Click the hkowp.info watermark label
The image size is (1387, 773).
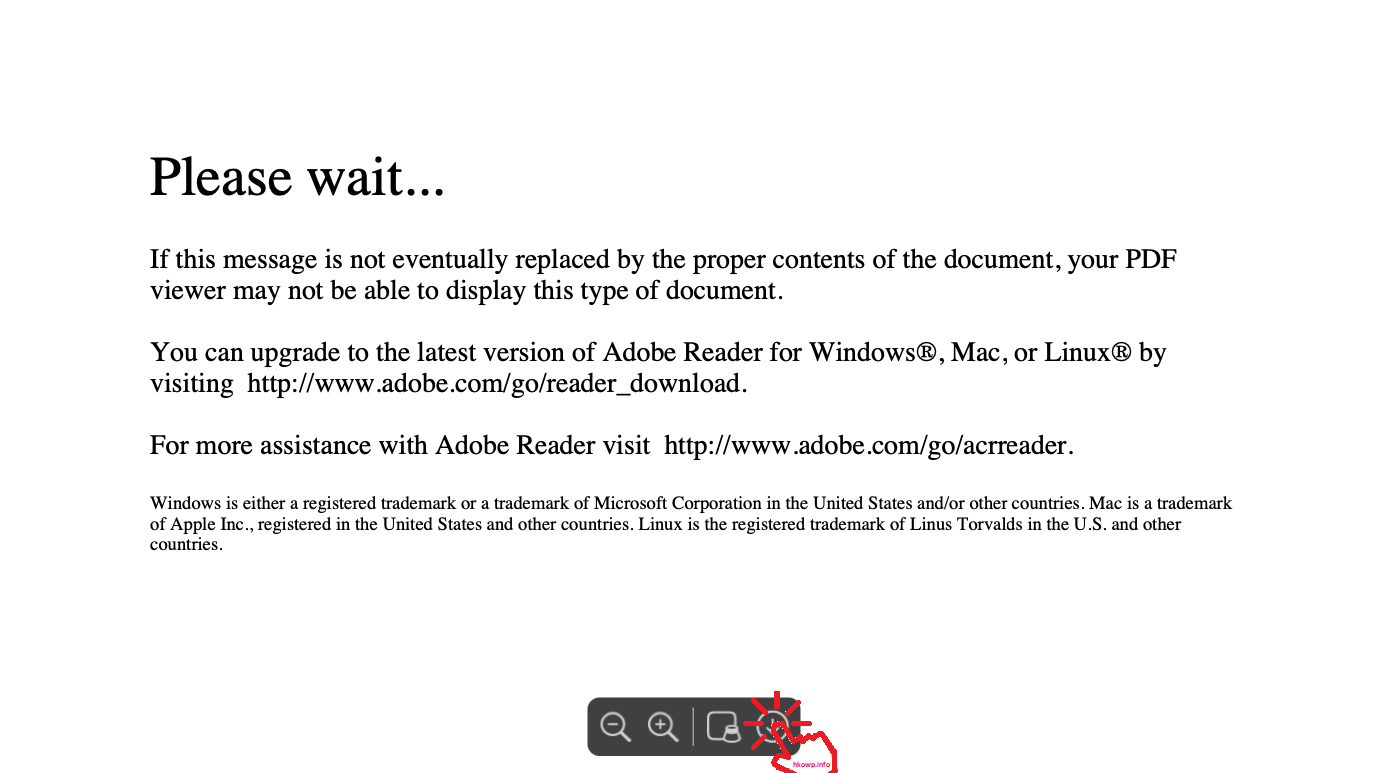click(x=811, y=765)
